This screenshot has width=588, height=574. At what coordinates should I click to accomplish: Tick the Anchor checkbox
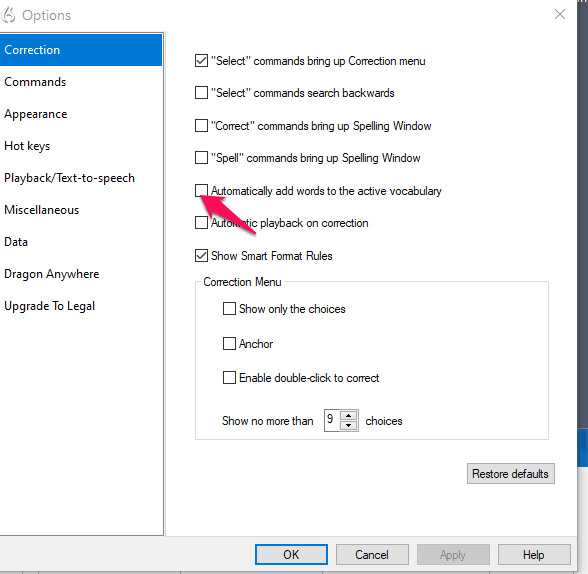tap(229, 343)
